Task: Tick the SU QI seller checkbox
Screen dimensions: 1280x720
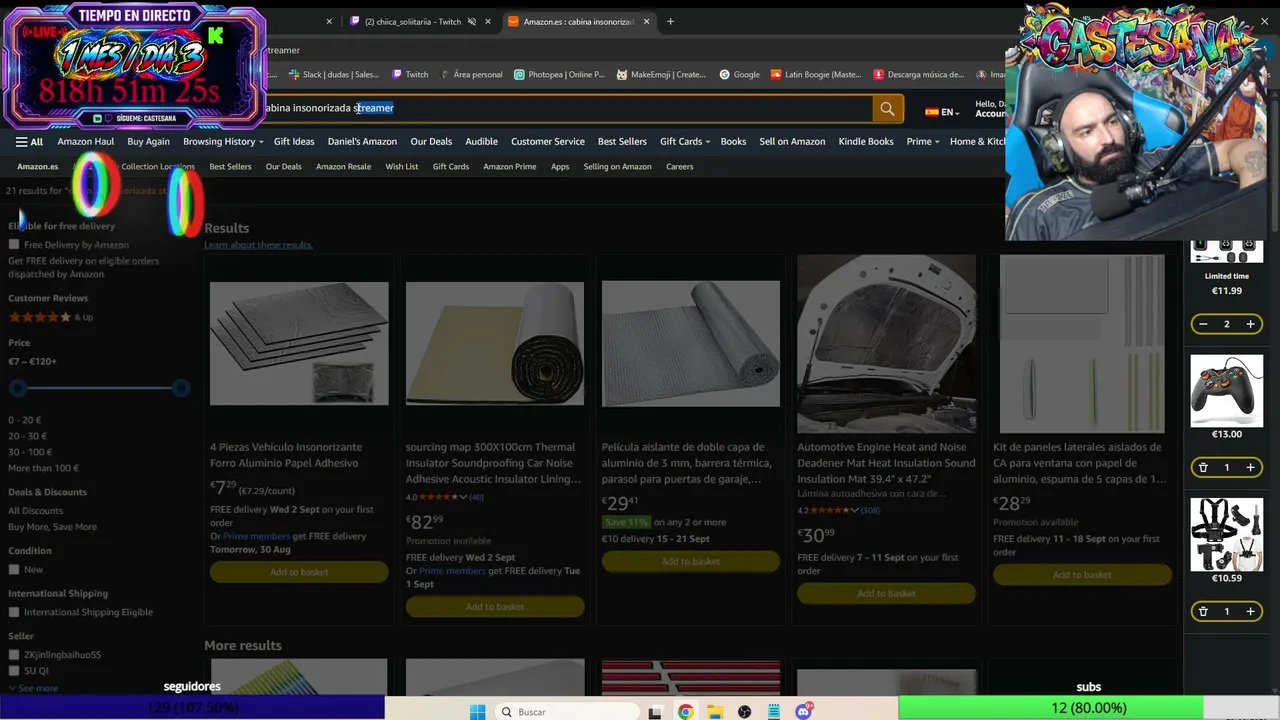Action: coord(14,671)
